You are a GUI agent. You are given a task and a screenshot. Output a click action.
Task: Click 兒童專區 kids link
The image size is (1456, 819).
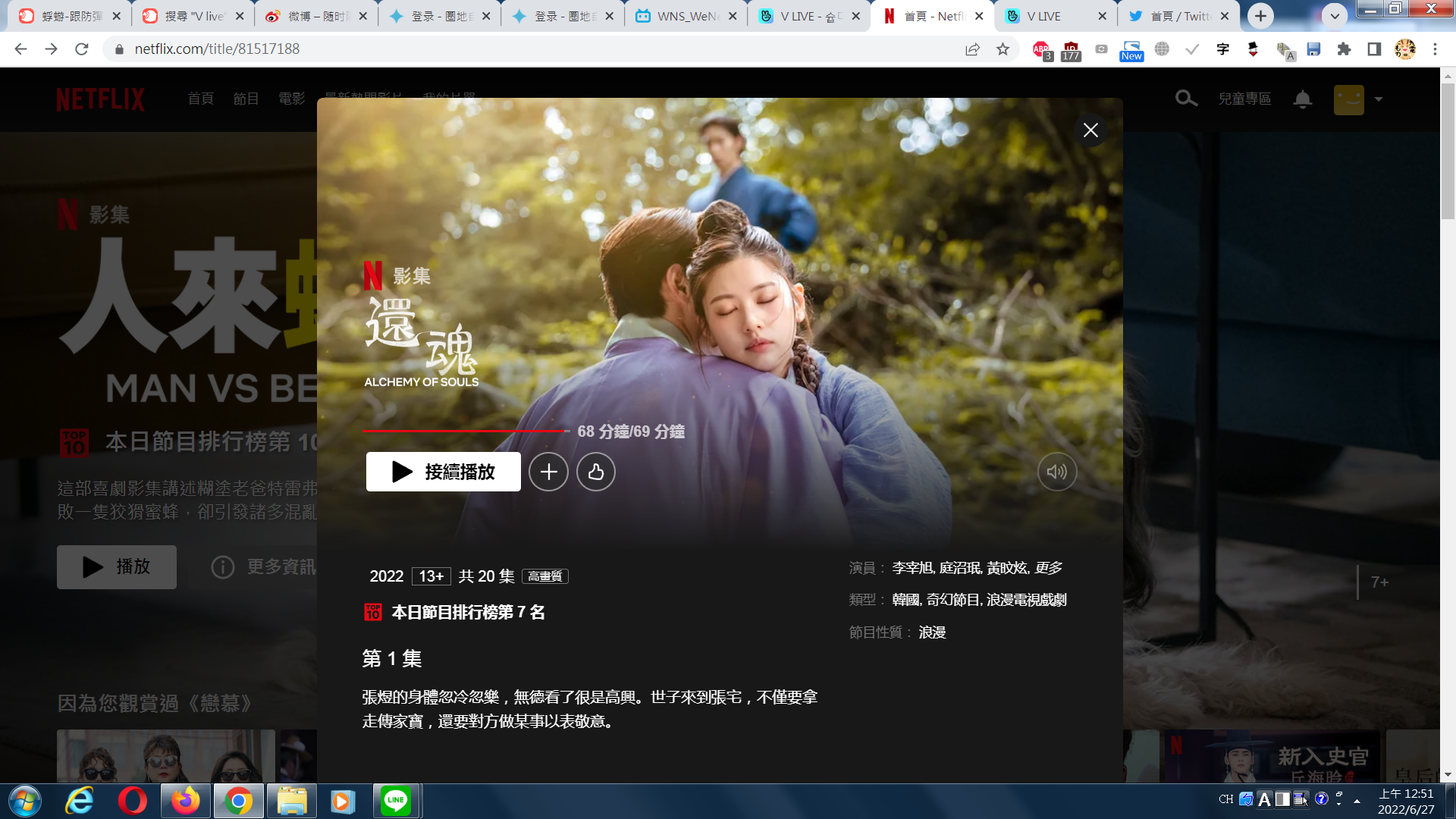click(1244, 99)
